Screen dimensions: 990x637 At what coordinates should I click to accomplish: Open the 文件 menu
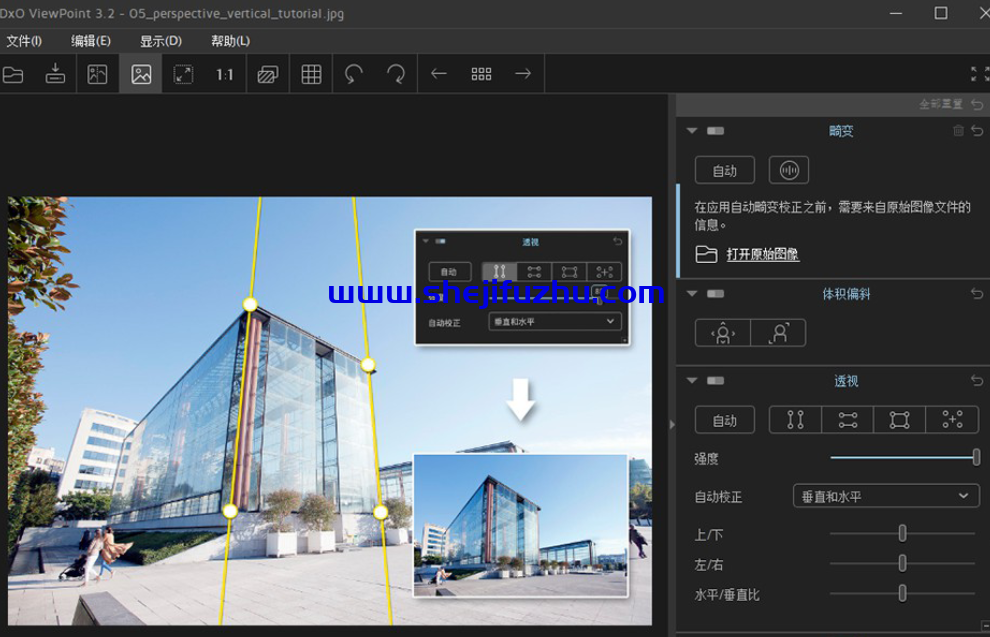coord(24,41)
